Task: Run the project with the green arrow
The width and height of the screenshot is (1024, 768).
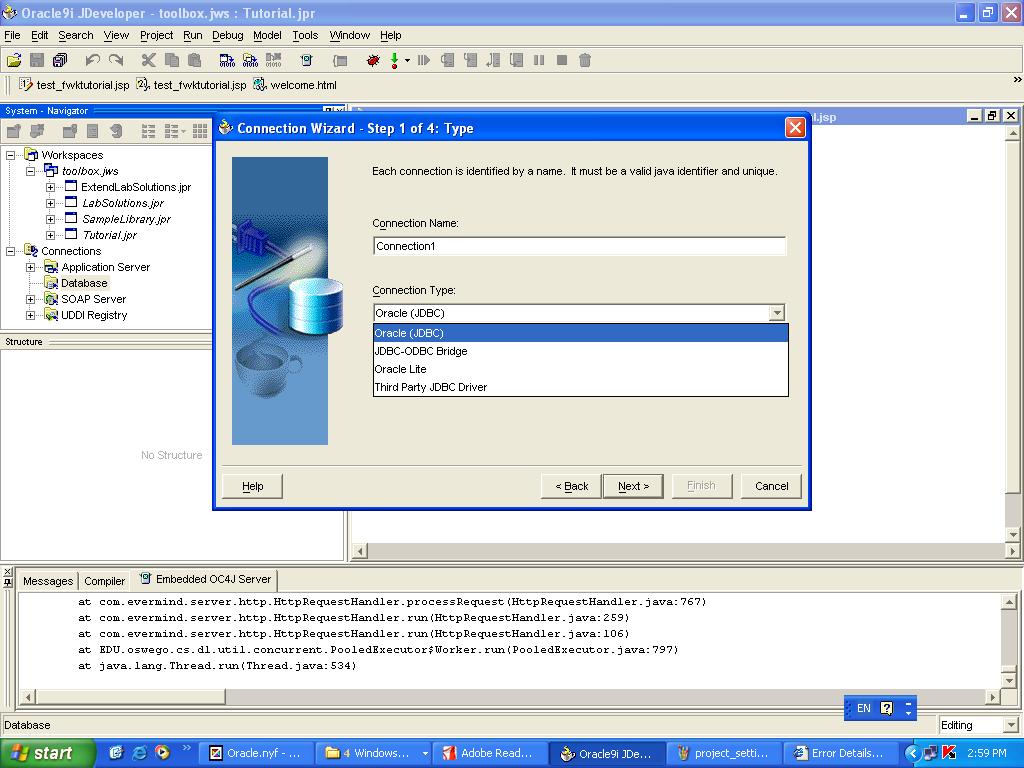Action: 394,61
